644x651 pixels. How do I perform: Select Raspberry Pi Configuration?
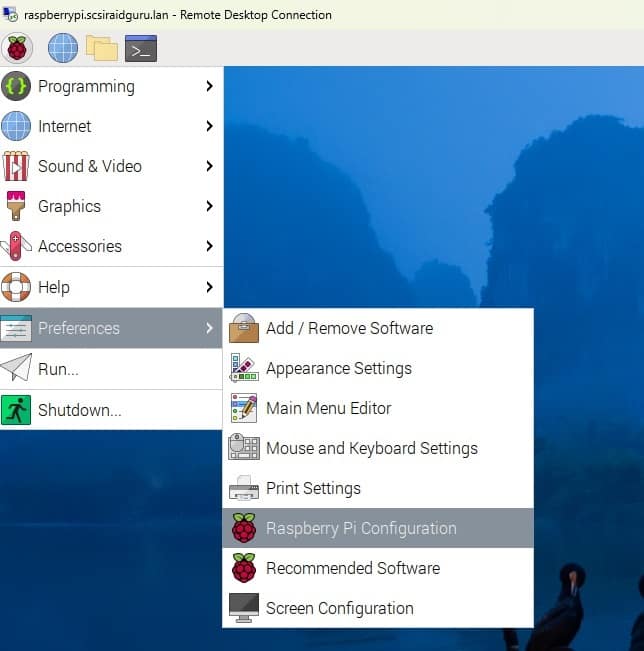pyautogui.click(x=360, y=528)
